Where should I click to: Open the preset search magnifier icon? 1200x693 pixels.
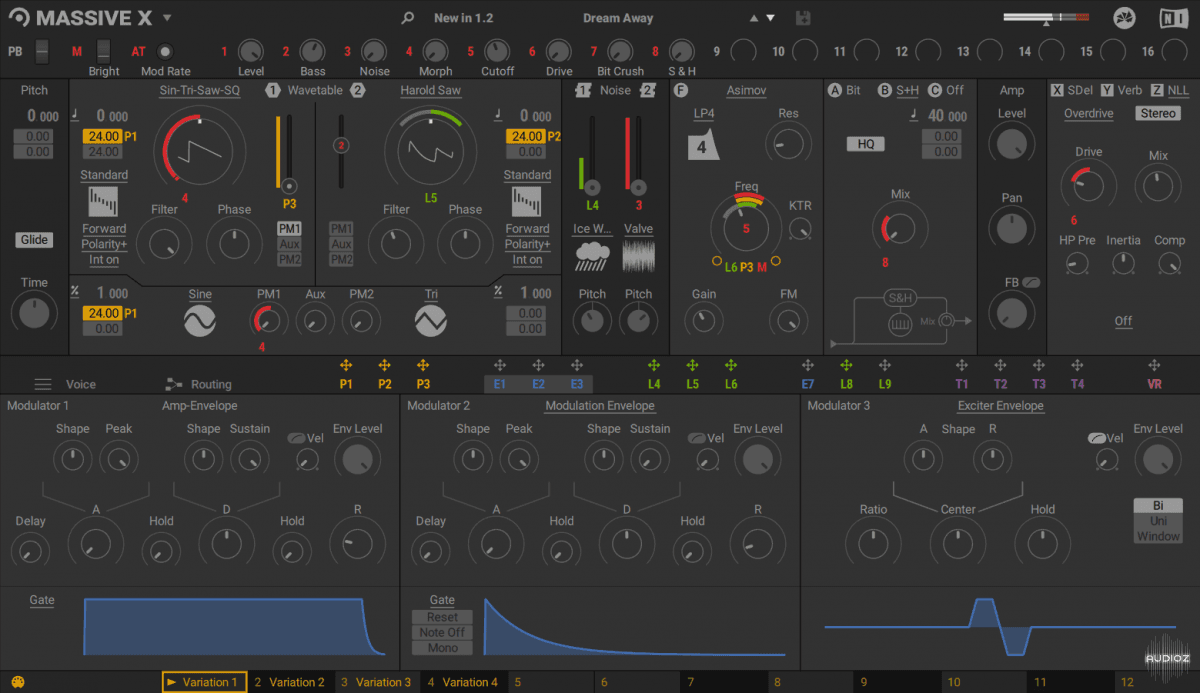(x=407, y=18)
